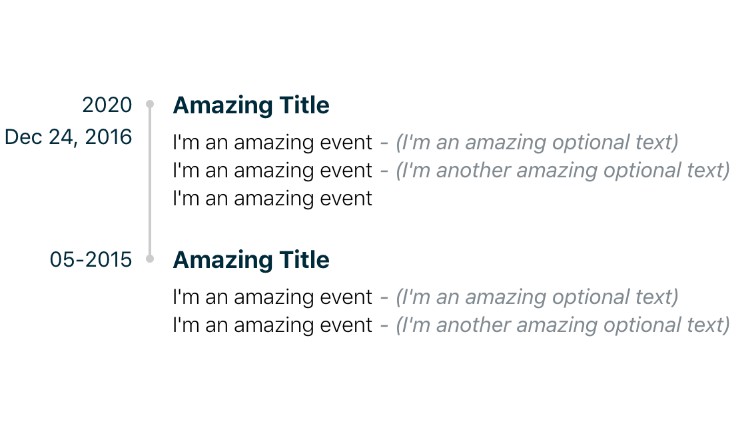Click the Amazing Title heading next to 05-2015
The image size is (747, 427).
pyautogui.click(x=251, y=260)
